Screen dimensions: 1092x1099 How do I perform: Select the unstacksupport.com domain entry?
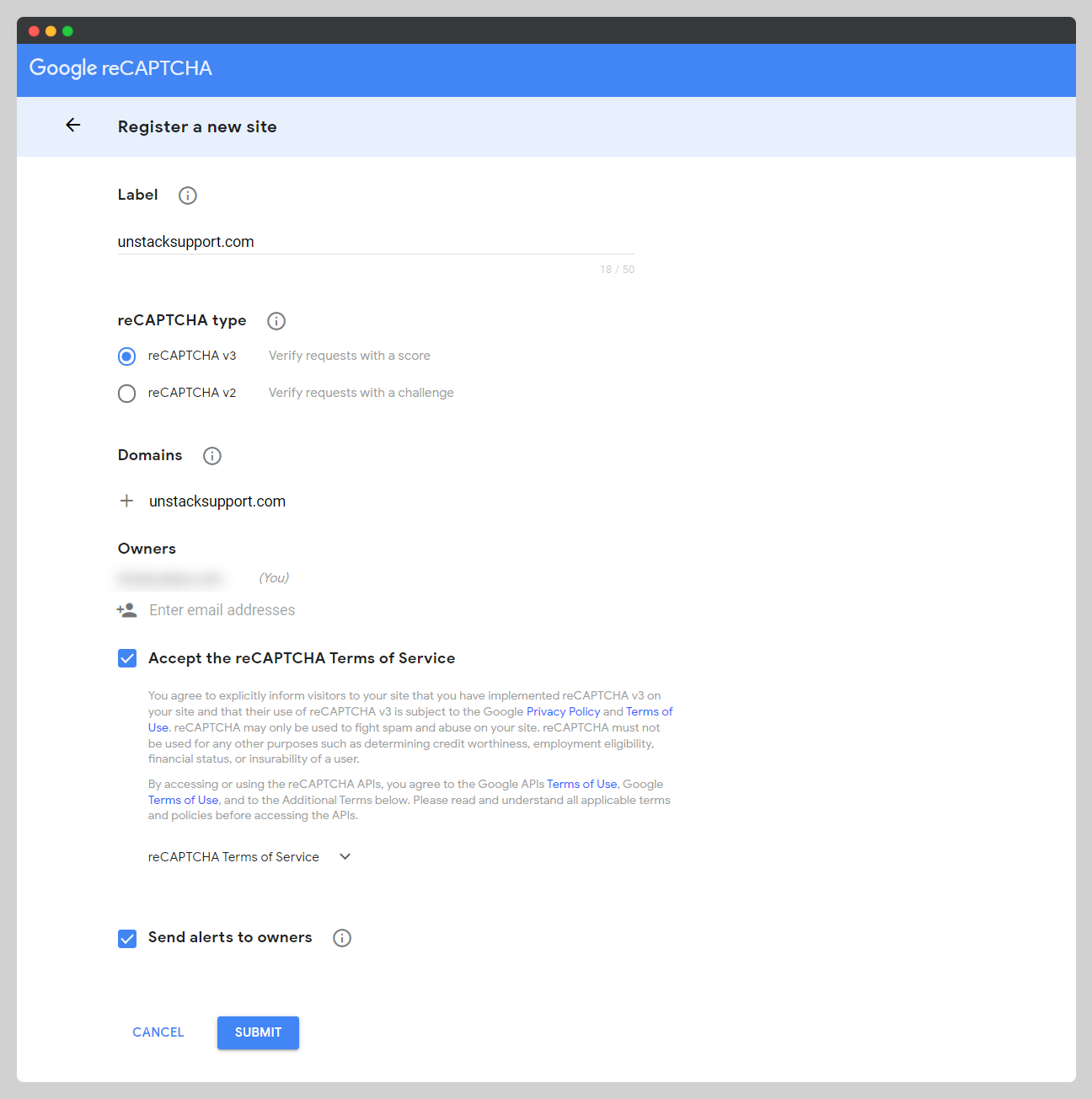click(217, 500)
